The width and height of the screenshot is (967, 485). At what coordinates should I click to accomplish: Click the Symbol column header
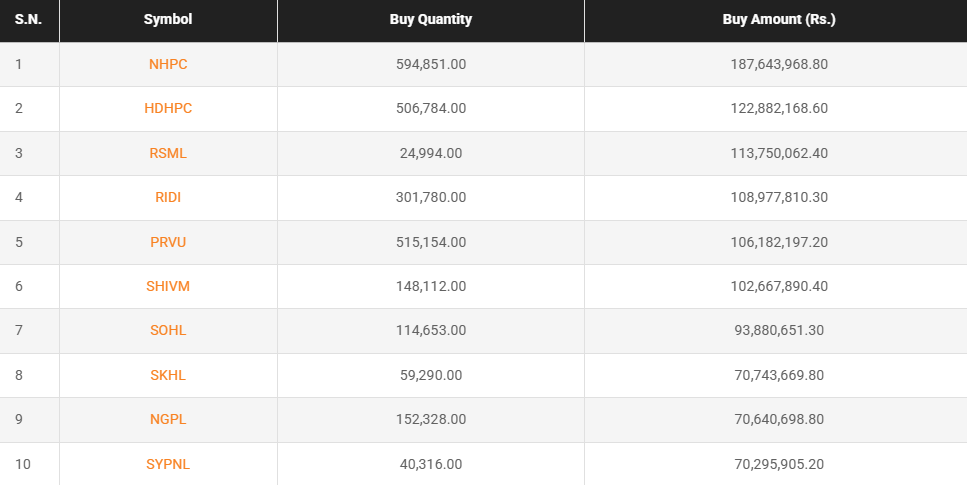[x=168, y=20]
